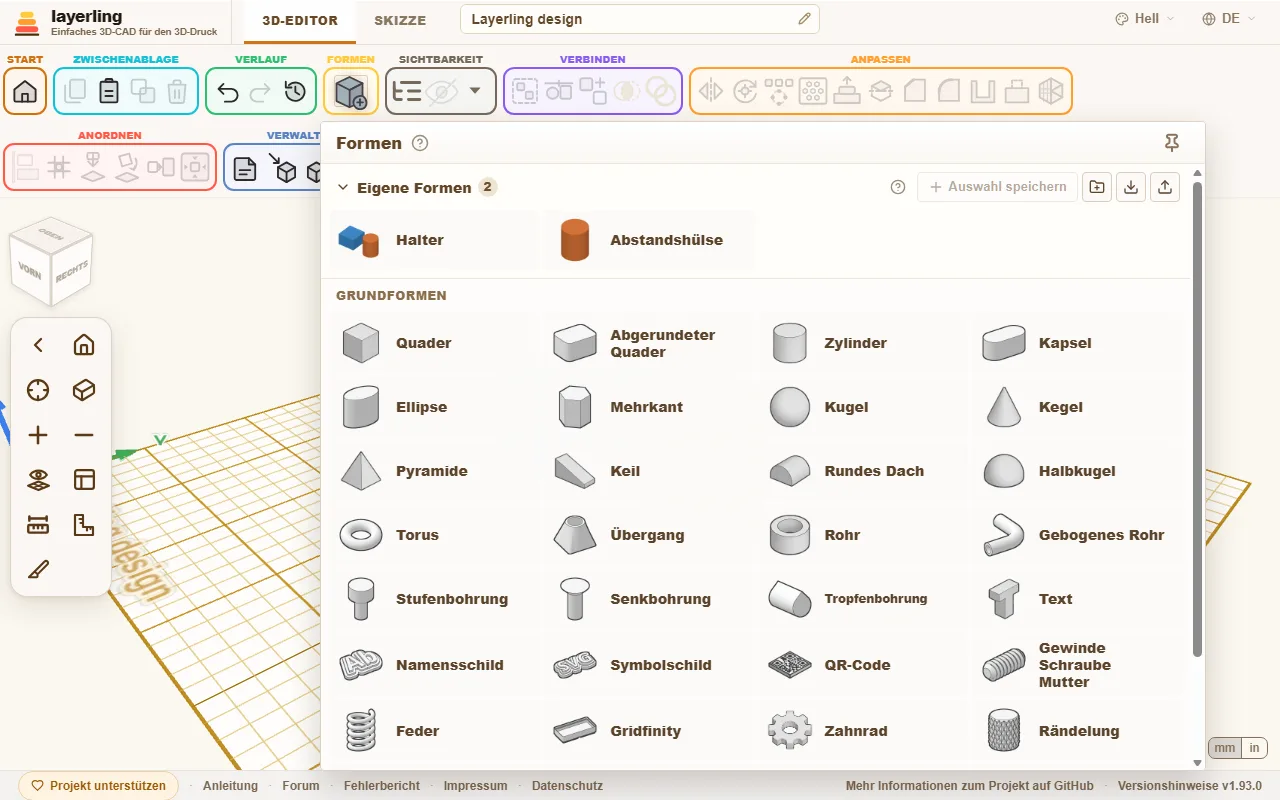The image size is (1280, 800).
Task: Click the stepped L-shape dimension icon
Action: (x=84, y=525)
